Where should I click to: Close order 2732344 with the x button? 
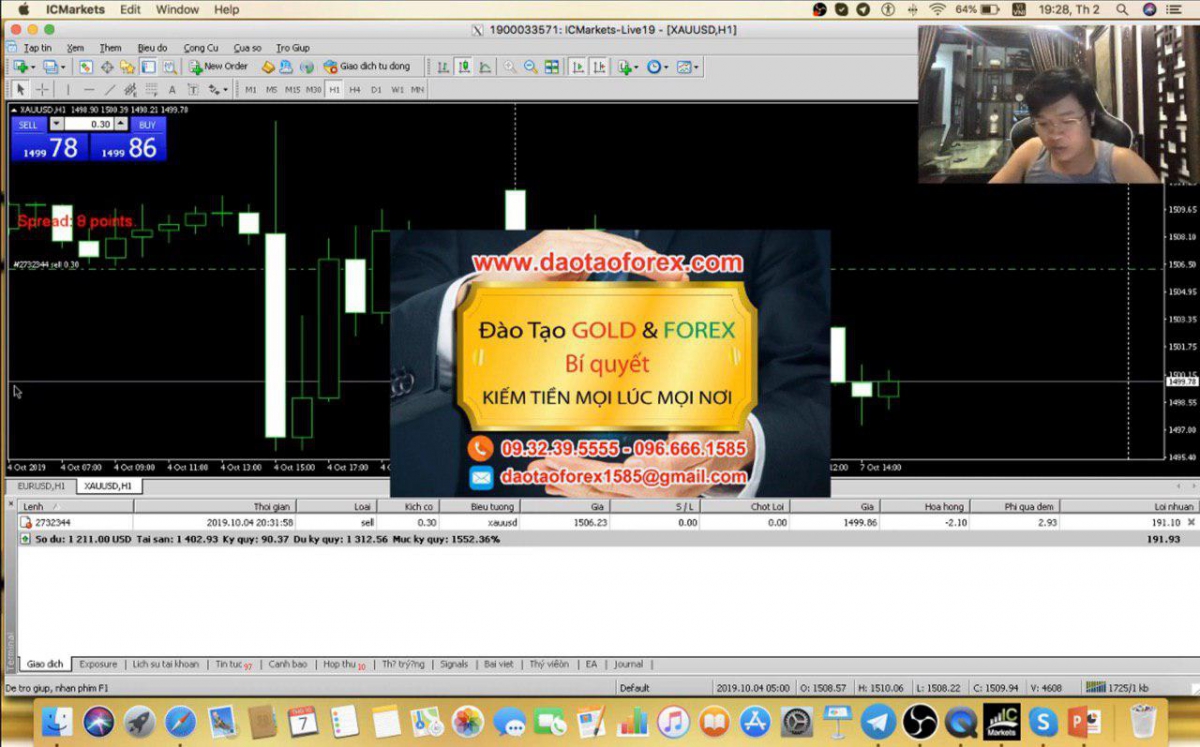point(1190,522)
